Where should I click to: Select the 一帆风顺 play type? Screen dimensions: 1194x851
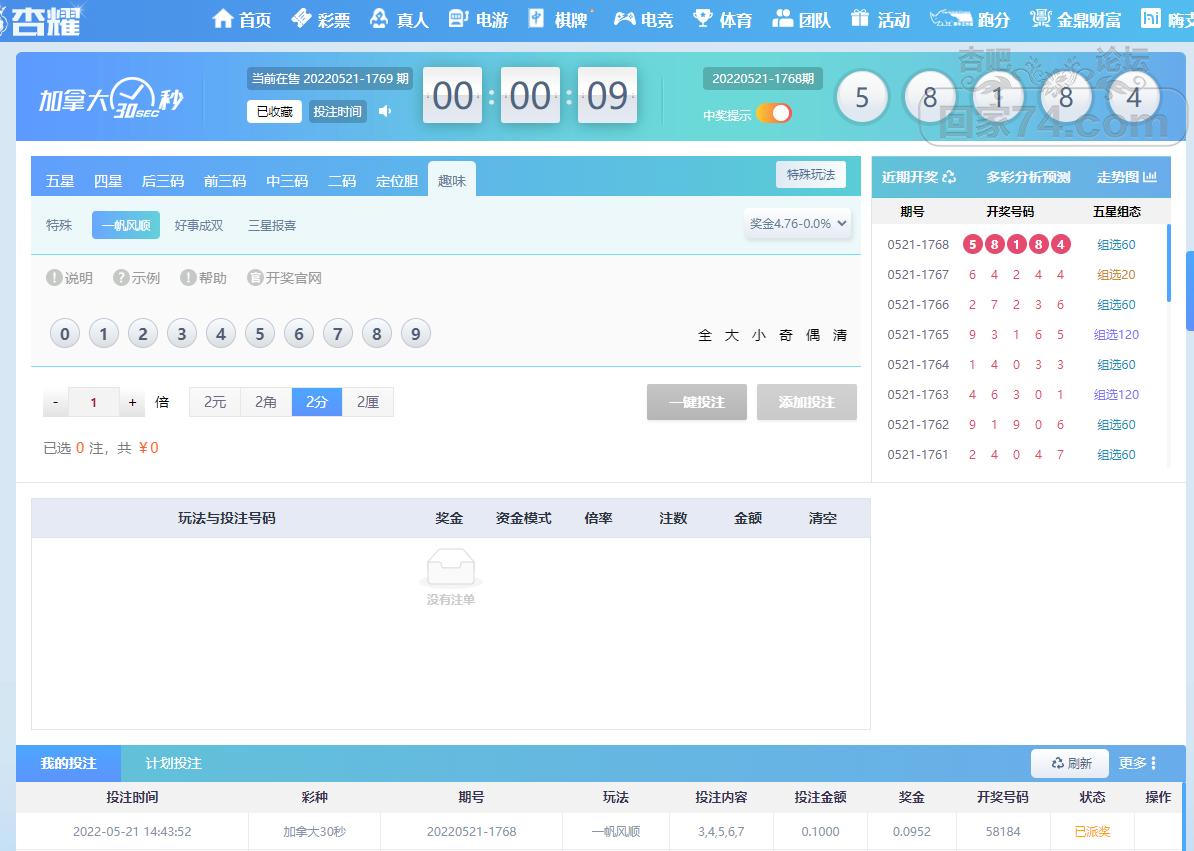[126, 225]
